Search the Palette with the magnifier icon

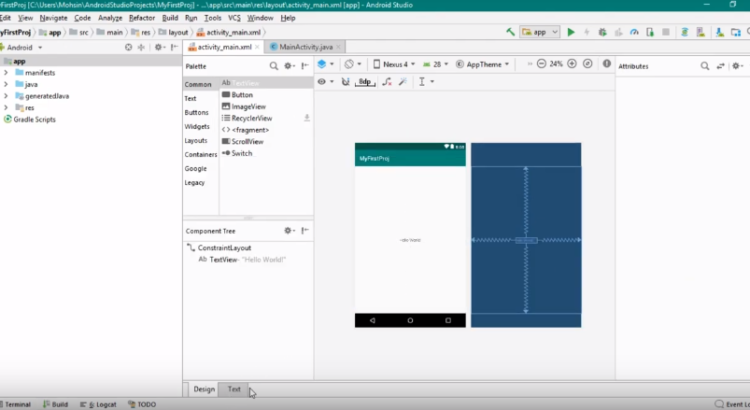(274, 65)
